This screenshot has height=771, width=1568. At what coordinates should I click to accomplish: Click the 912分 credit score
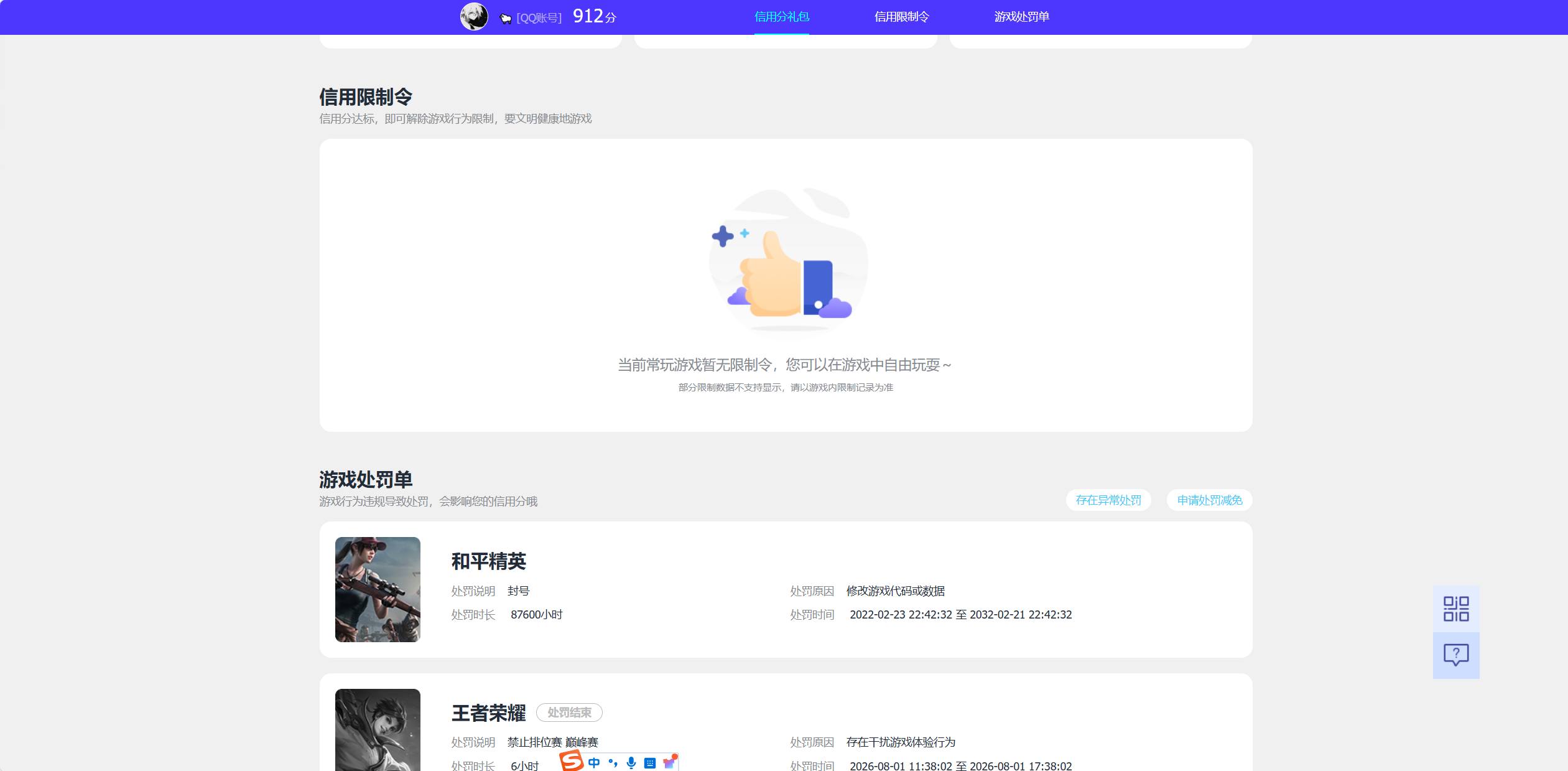coord(595,16)
